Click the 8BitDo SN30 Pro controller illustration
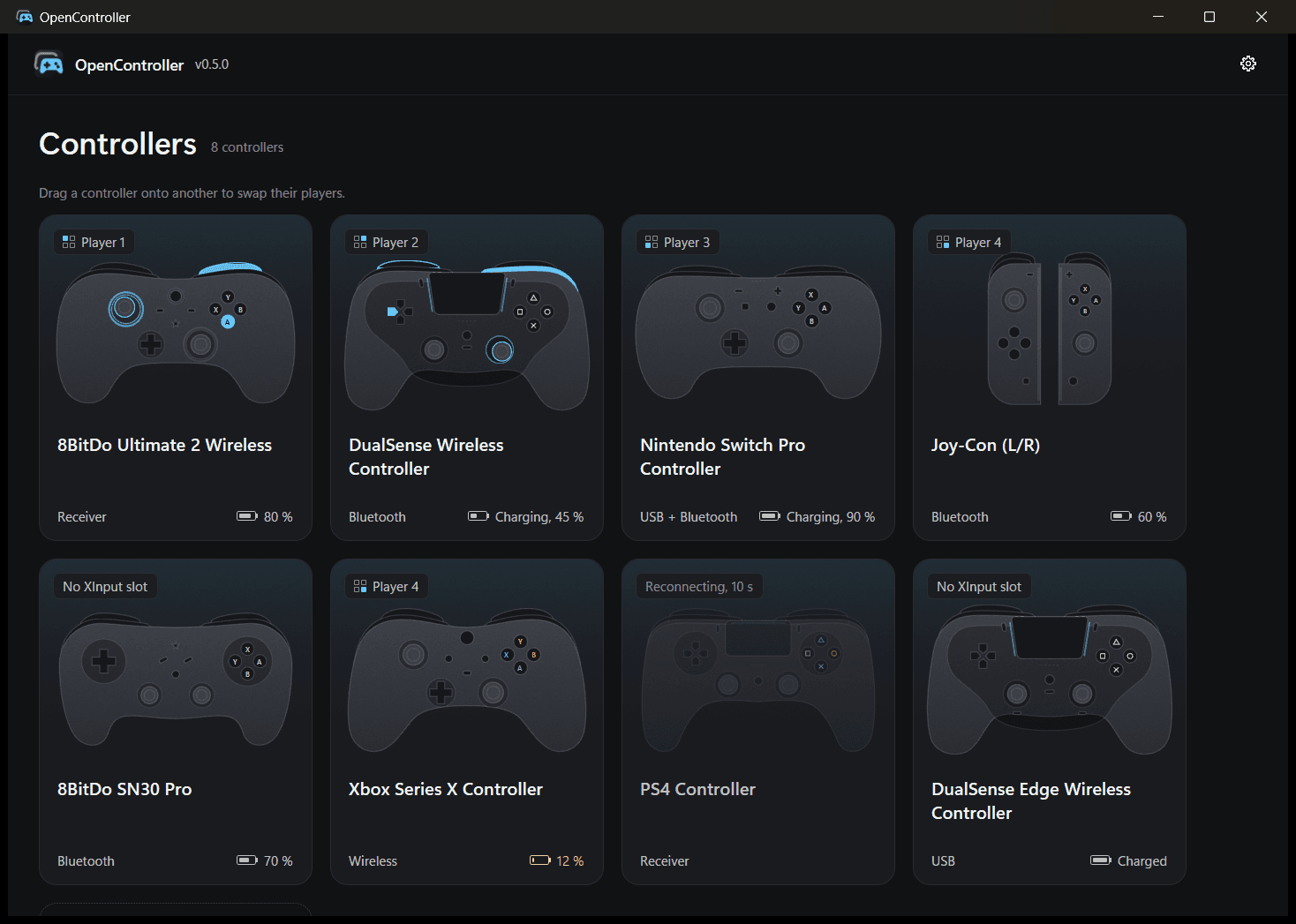The width and height of the screenshot is (1296, 924). coord(176,678)
